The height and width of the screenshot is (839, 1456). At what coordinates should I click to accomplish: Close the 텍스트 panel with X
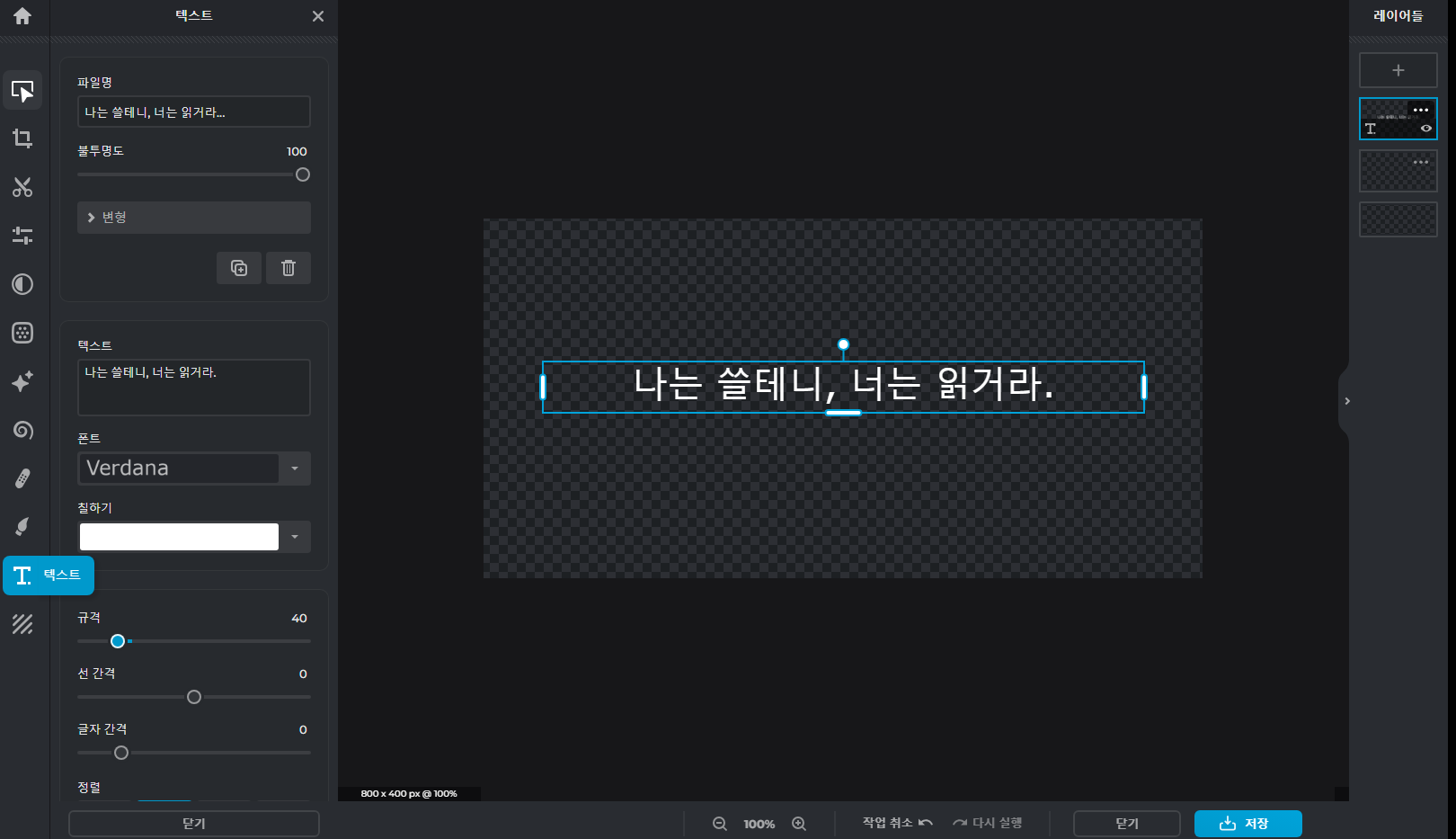(318, 16)
